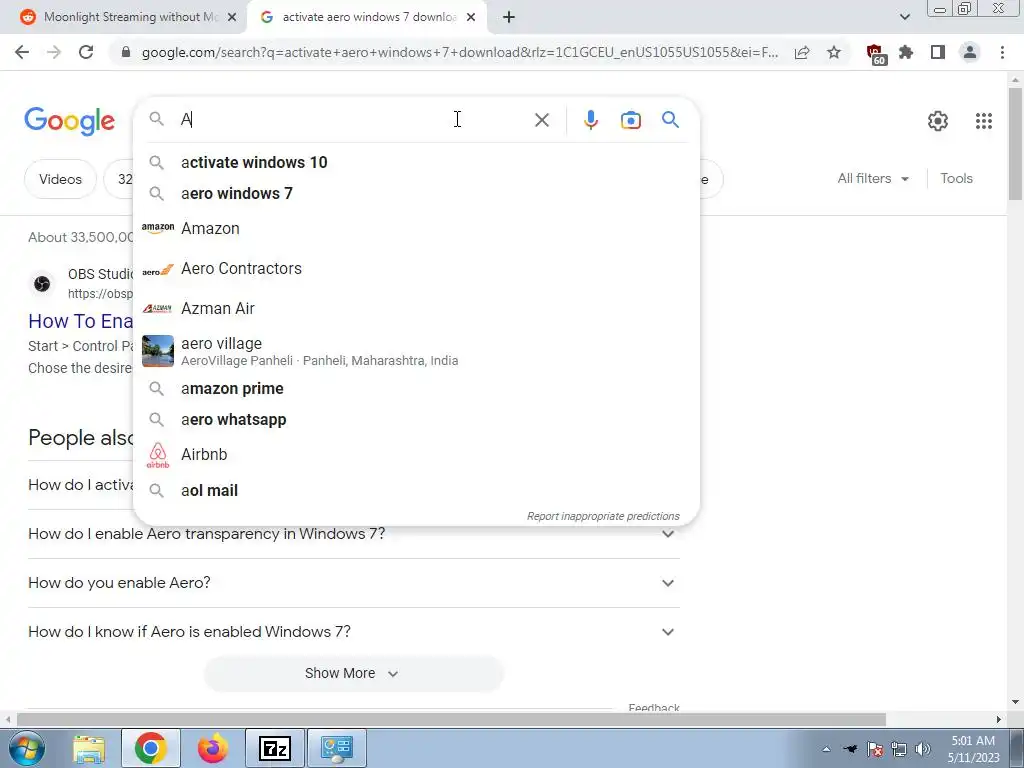Choose suggestion 'aero windows 7'
Image resolution: width=1024 pixels, height=768 pixels.
[x=416, y=193]
